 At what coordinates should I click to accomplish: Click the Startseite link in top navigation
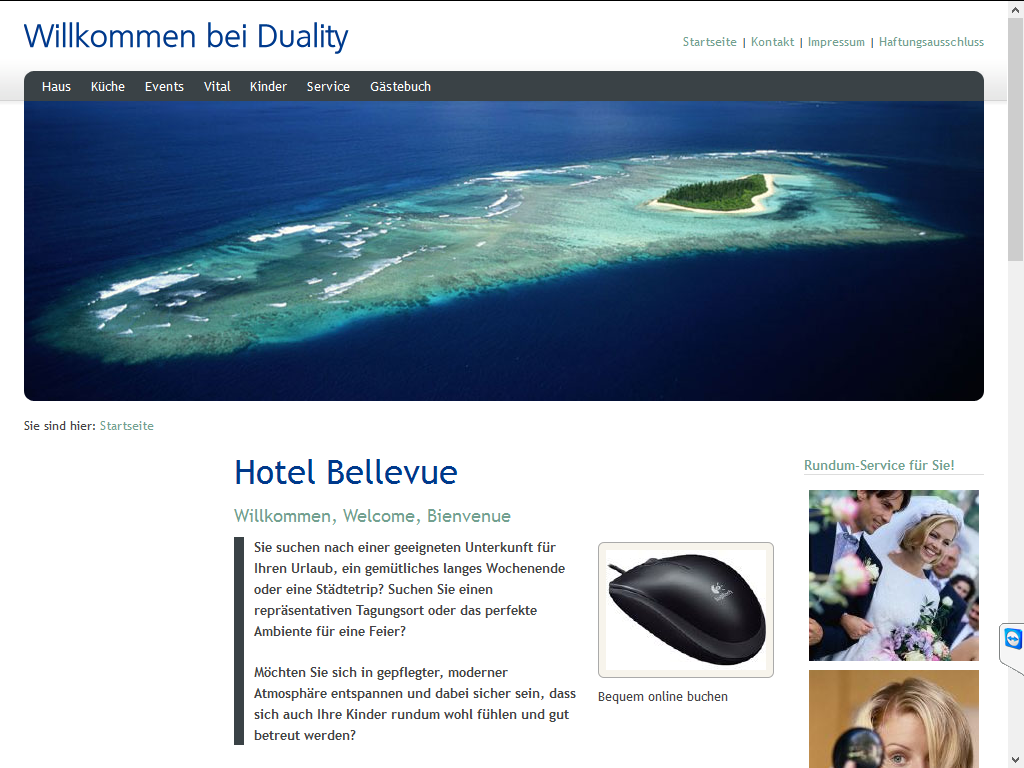coord(709,42)
